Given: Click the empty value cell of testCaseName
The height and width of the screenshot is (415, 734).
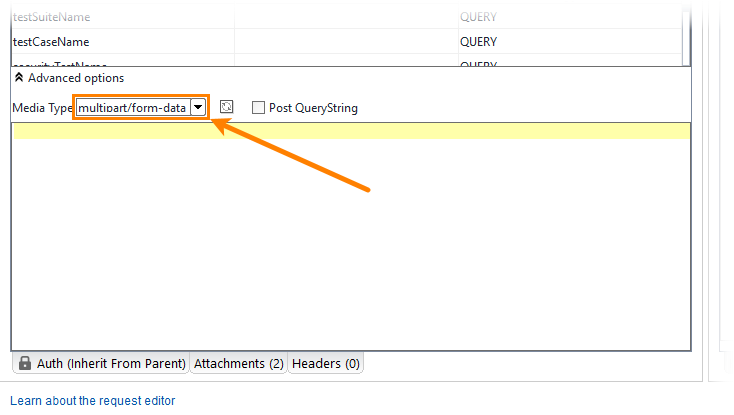Looking at the screenshot, I should (346, 42).
